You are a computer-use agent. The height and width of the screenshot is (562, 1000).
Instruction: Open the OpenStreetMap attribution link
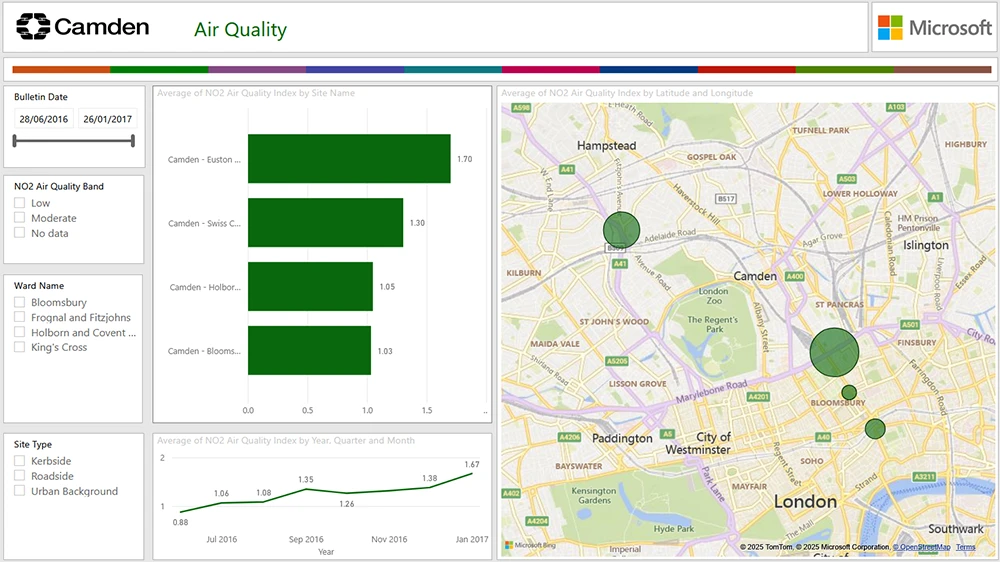pos(922,547)
